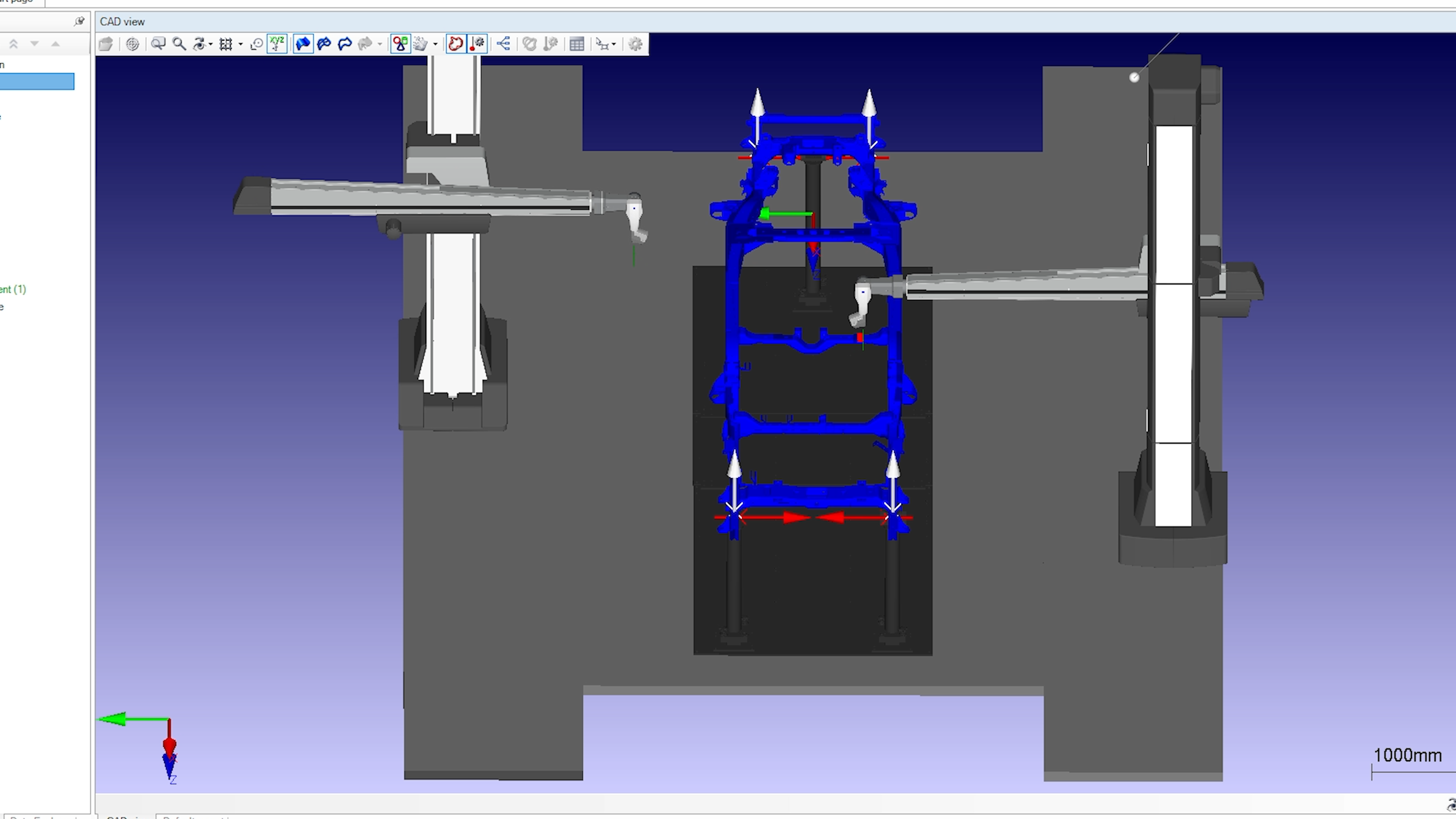This screenshot has width=1456, height=819.
Task: Click the '1000mm' scale label
Action: point(1407,755)
